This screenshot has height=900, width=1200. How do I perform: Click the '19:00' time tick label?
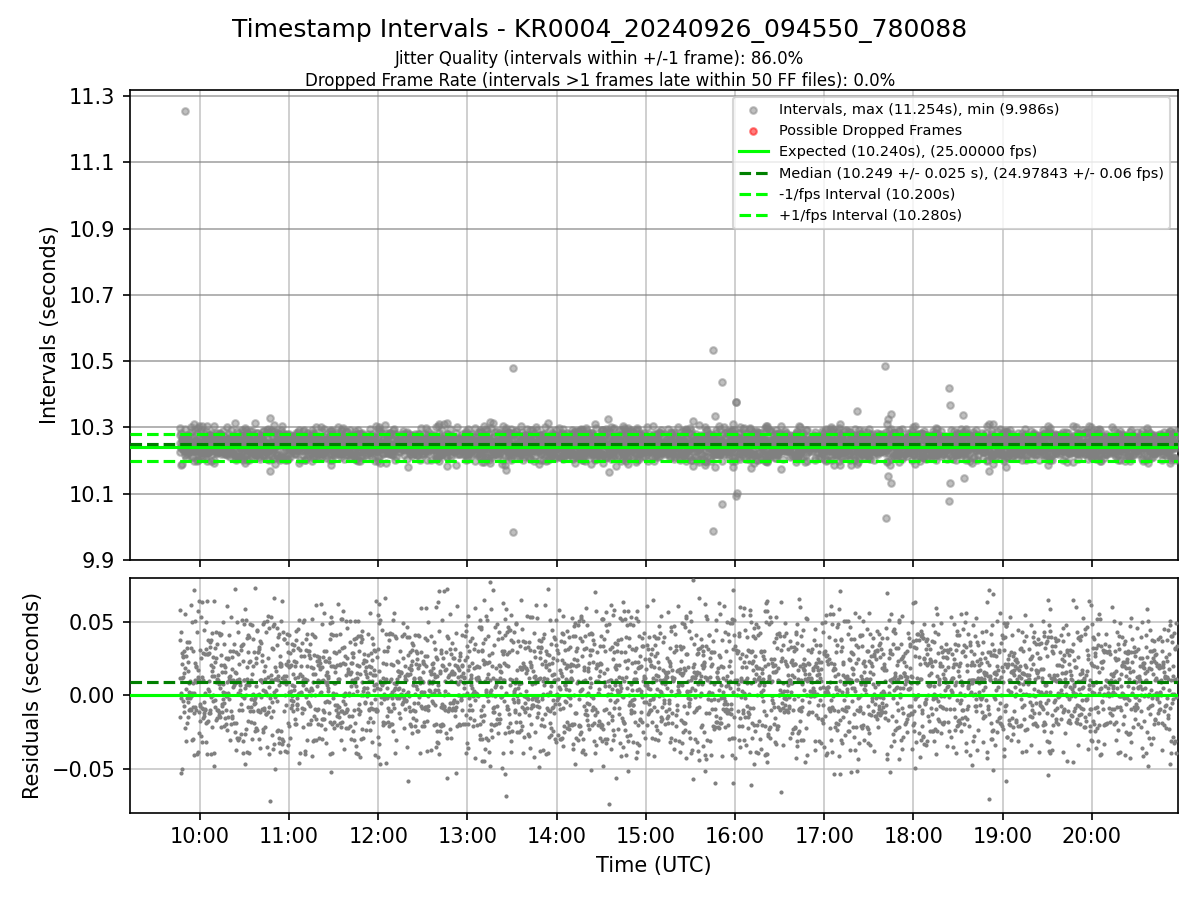(1002, 836)
